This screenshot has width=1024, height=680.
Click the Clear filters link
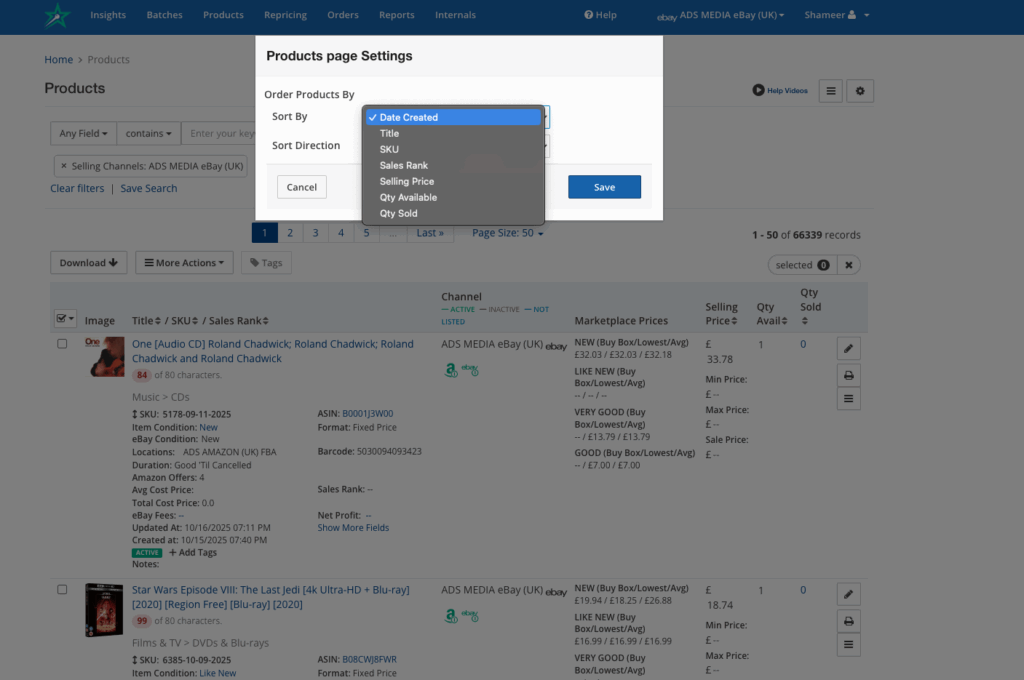tap(77, 188)
